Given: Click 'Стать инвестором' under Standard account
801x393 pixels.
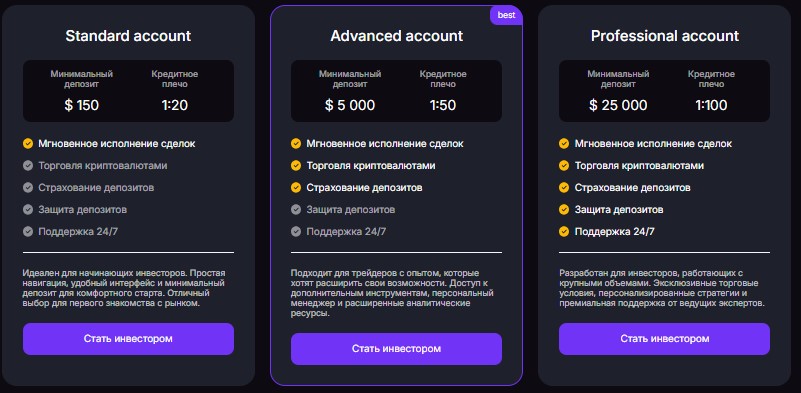Looking at the screenshot, I should tap(128, 339).
